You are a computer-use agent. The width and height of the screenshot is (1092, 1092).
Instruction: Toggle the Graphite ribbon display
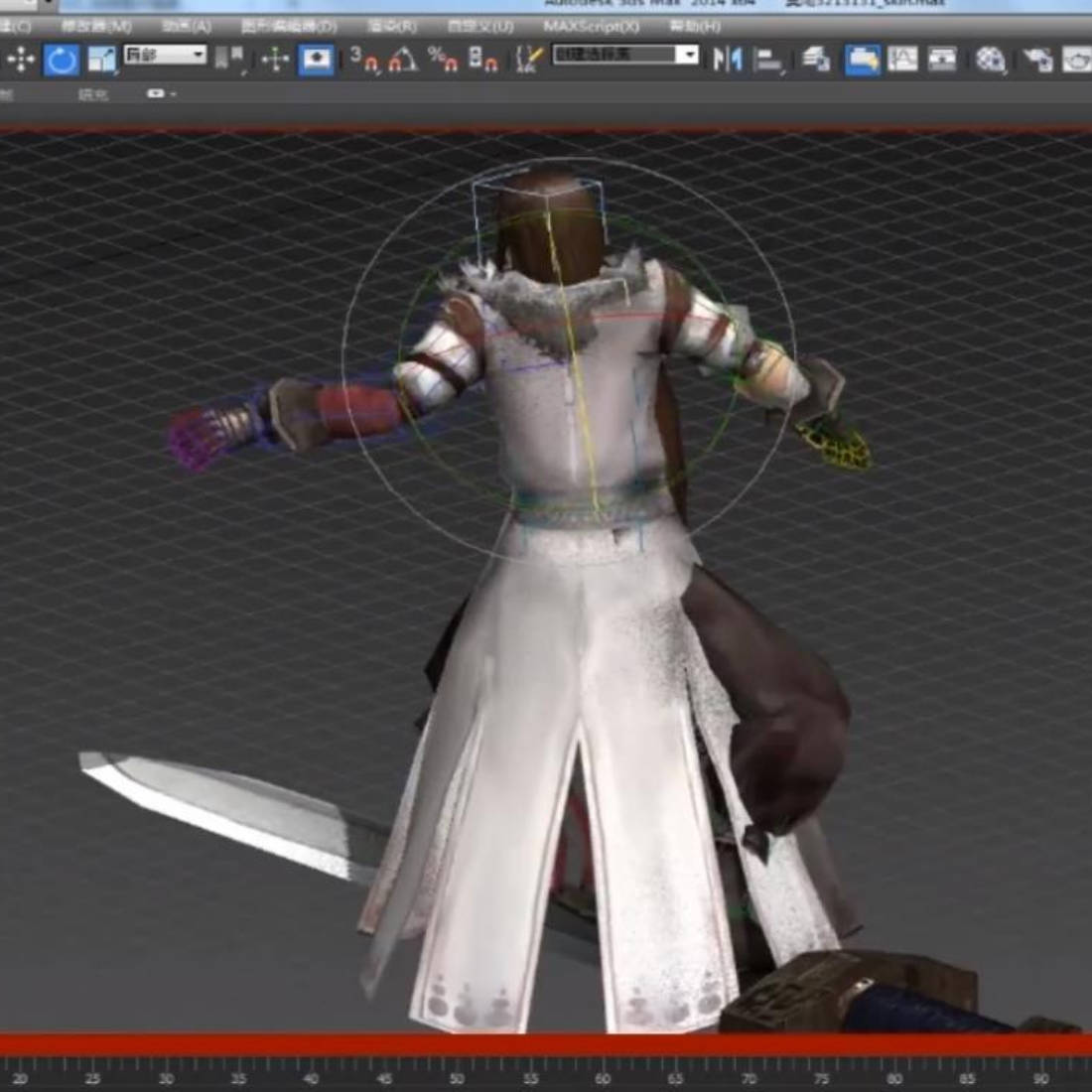tap(862, 60)
